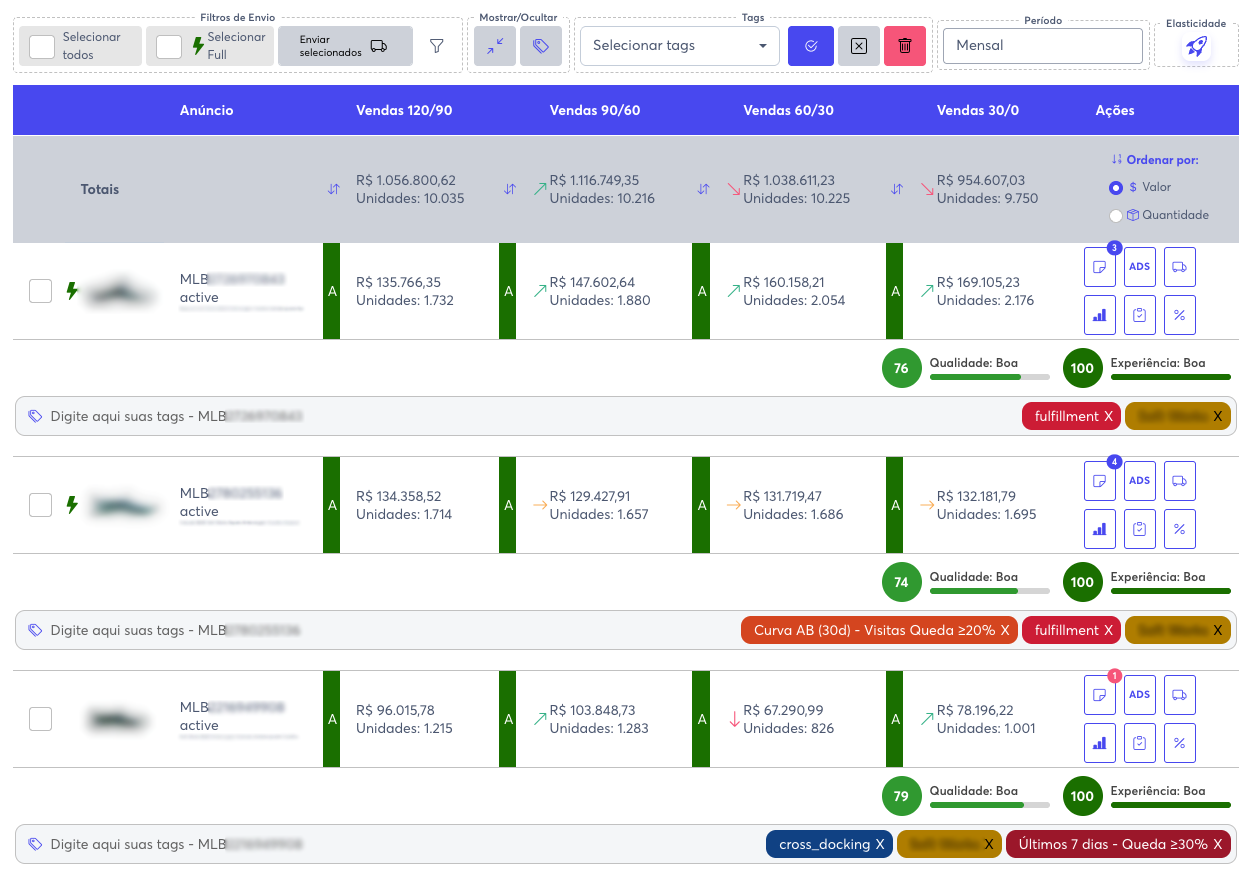This screenshot has height=878, width=1254.
Task: Open the 'Selecionar tags' dropdown
Action: point(679,46)
